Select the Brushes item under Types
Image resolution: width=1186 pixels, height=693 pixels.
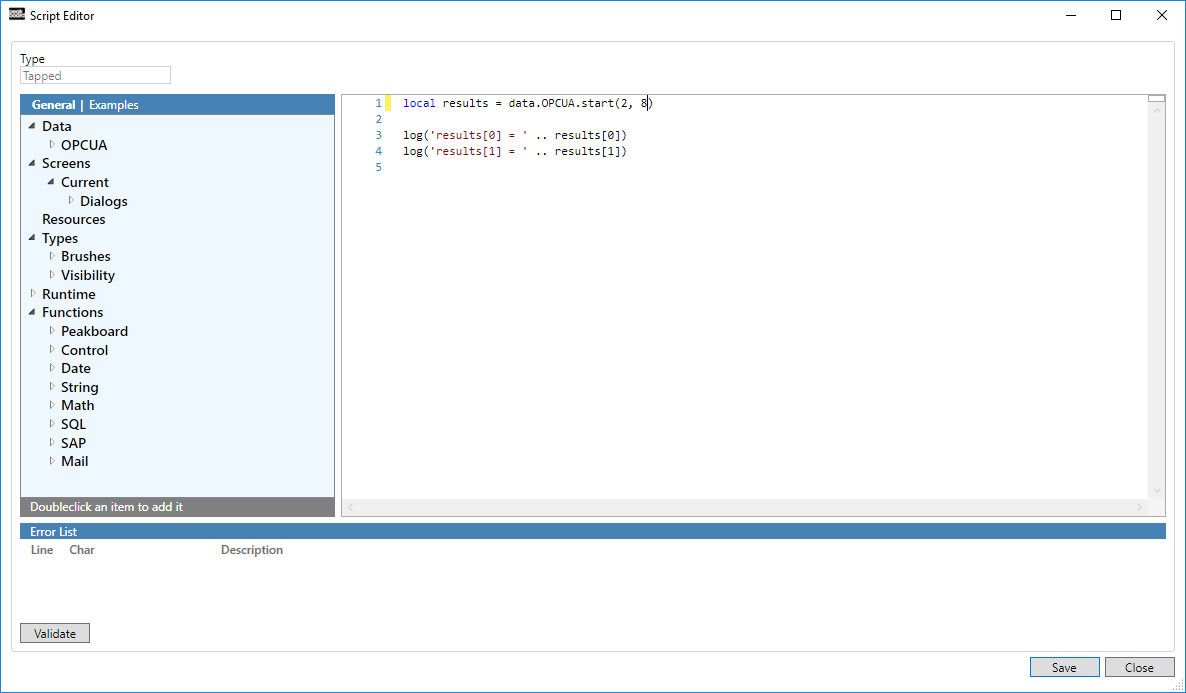point(85,256)
